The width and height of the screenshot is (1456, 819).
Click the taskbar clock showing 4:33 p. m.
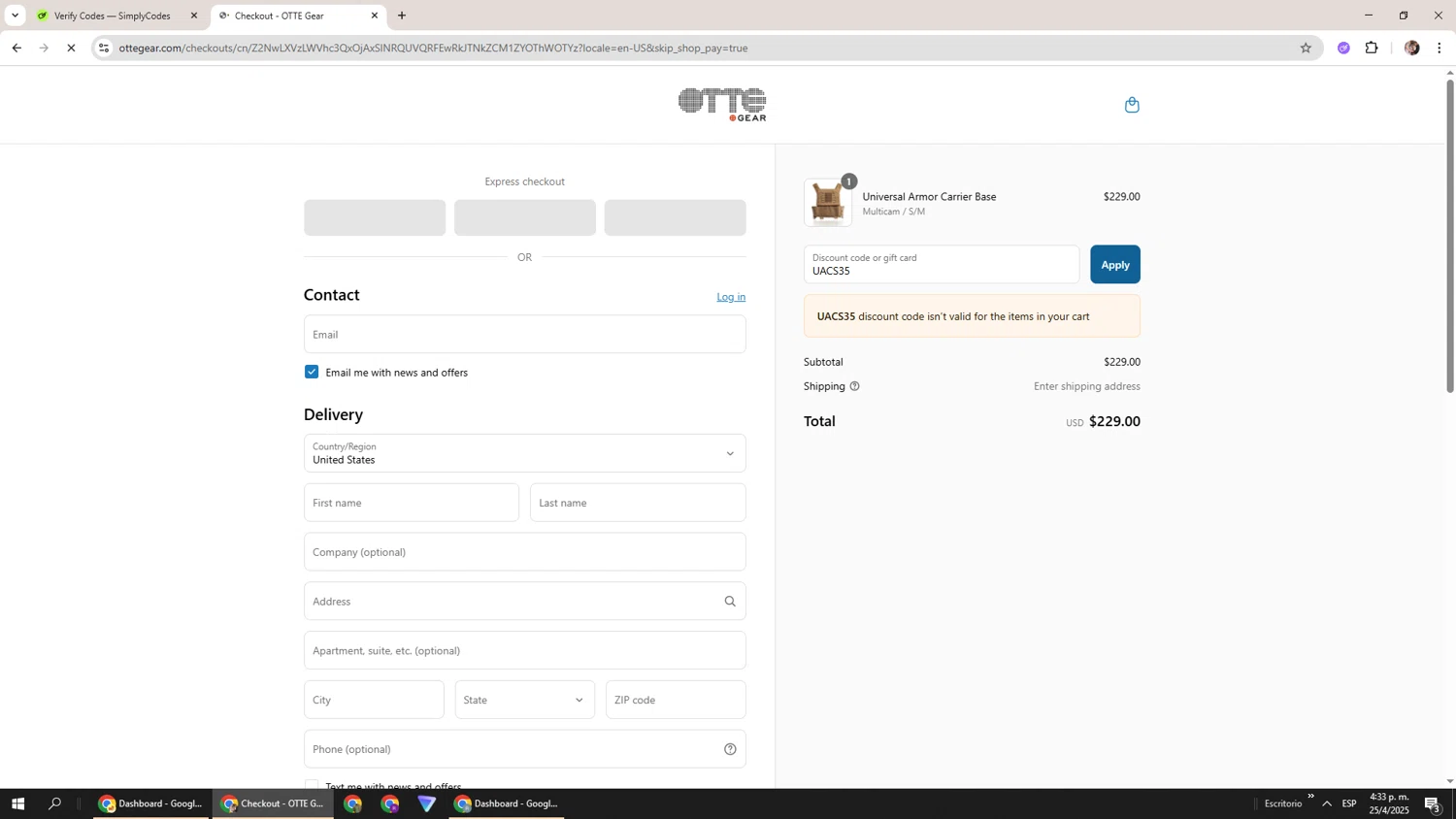click(x=1389, y=803)
